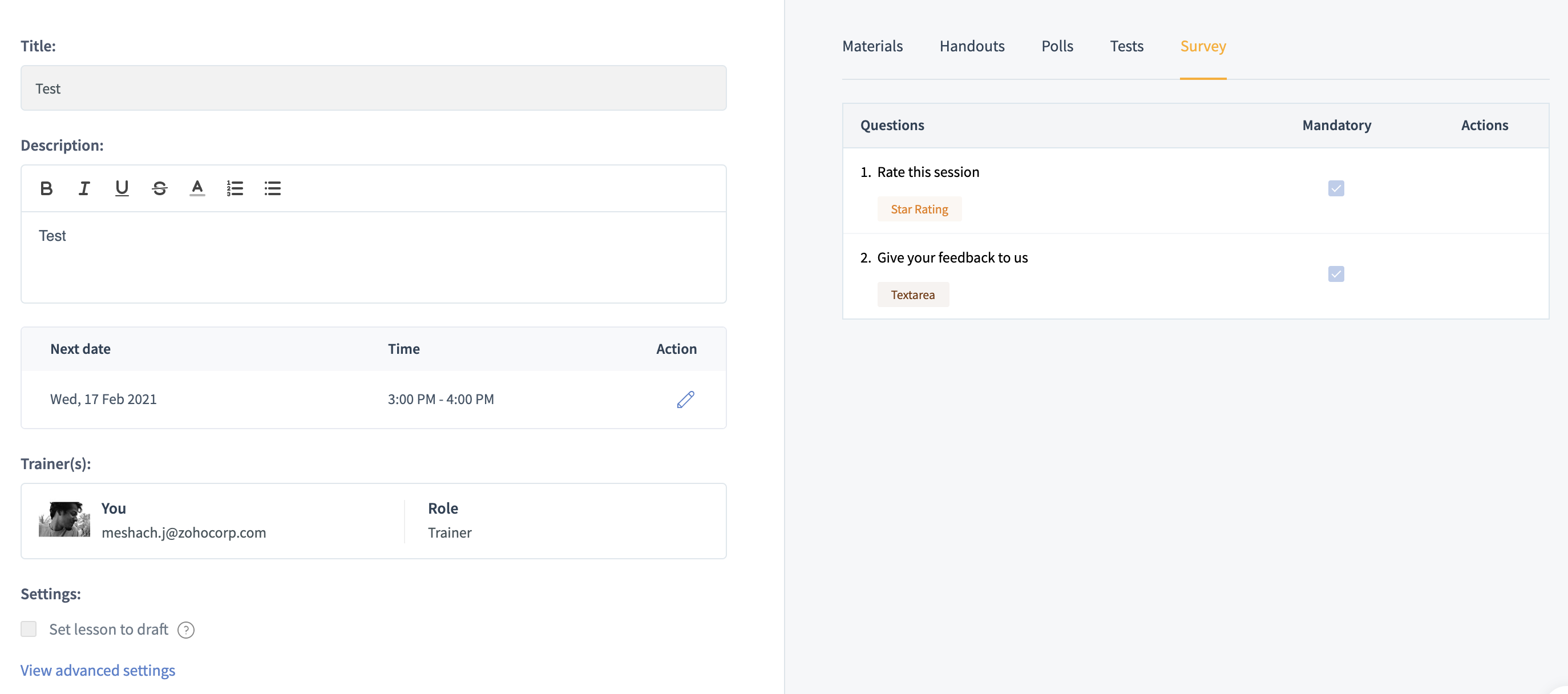This screenshot has height=694, width=1568.
Task: Tick the Set lesson to draft checkbox
Action: click(29, 629)
